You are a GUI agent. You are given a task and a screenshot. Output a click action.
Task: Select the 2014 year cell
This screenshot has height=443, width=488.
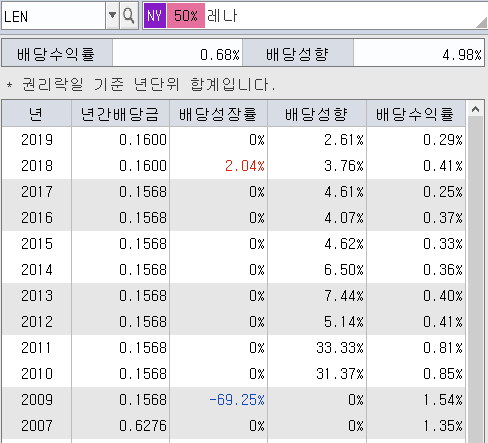click(37, 270)
